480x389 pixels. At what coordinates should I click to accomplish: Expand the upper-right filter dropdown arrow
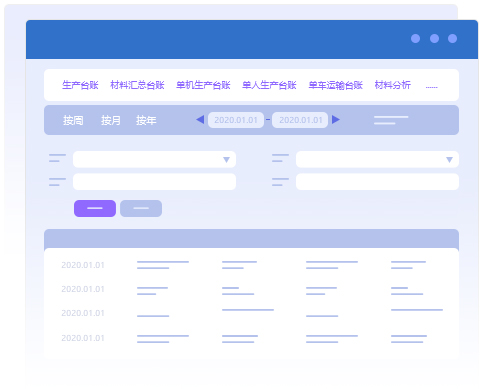click(449, 160)
